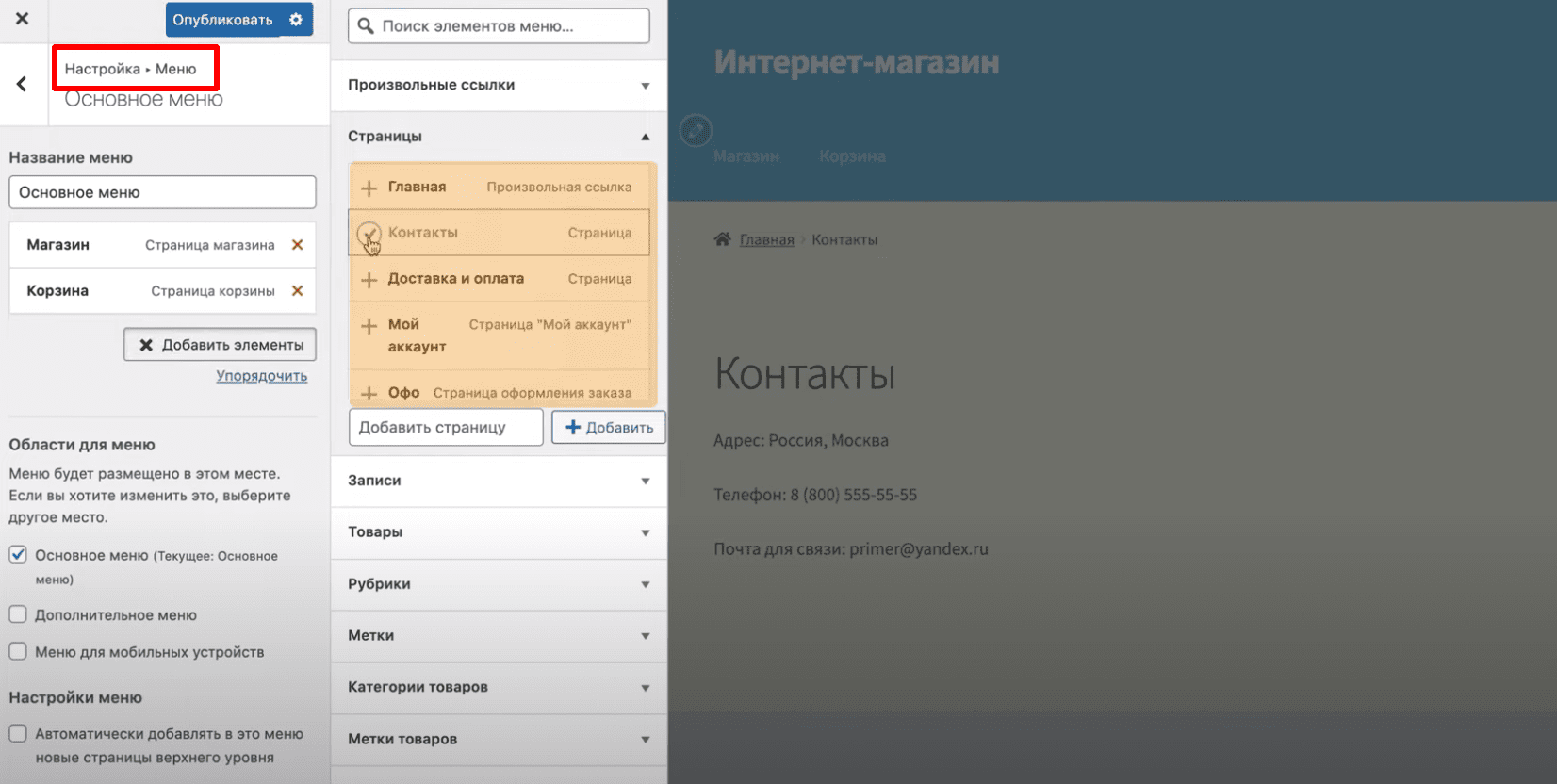This screenshot has height=784, width=1557.
Task: Click Добавить страницу input field
Action: click(446, 428)
